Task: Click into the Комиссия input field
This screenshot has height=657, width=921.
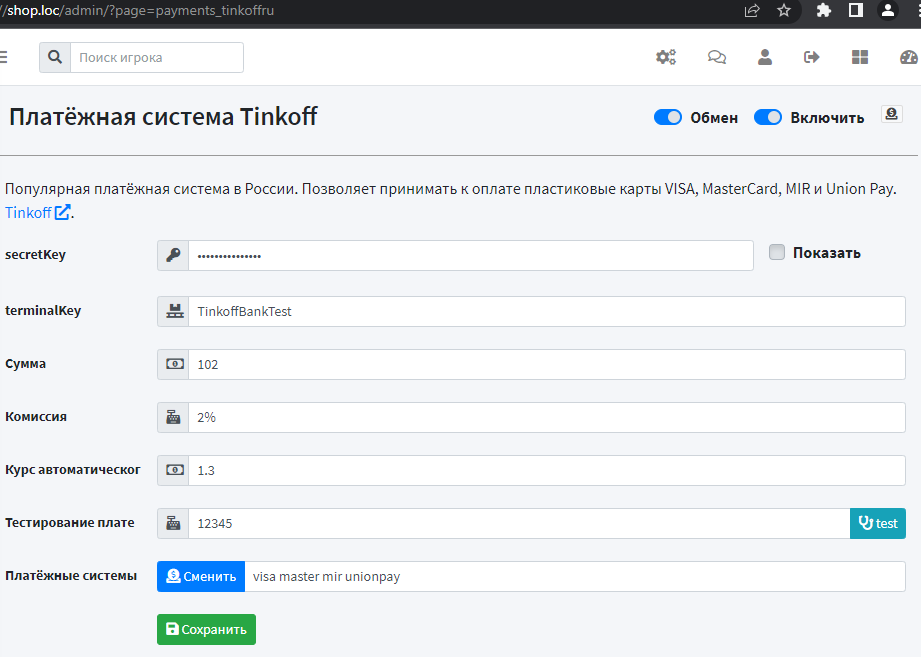Action: [546, 417]
